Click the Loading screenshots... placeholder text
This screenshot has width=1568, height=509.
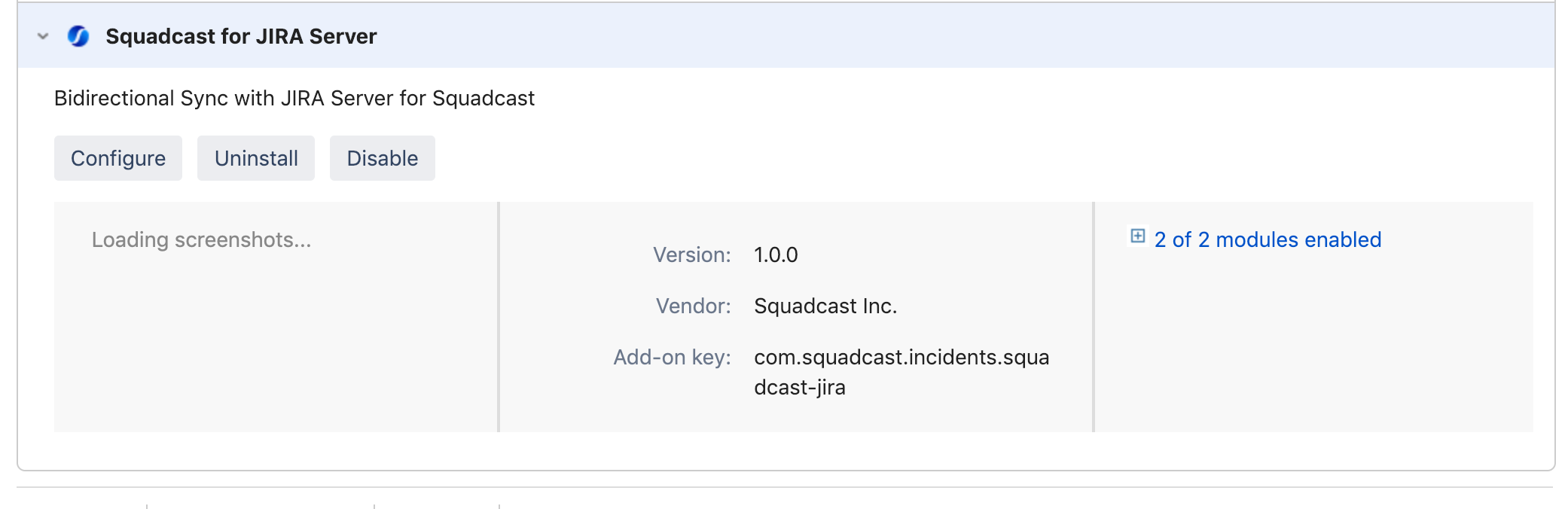201,239
